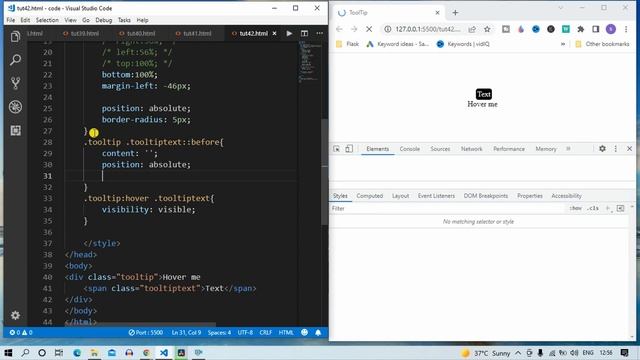Switch to DevTools Network tab
Screen dimensions: 640x360
point(471,149)
